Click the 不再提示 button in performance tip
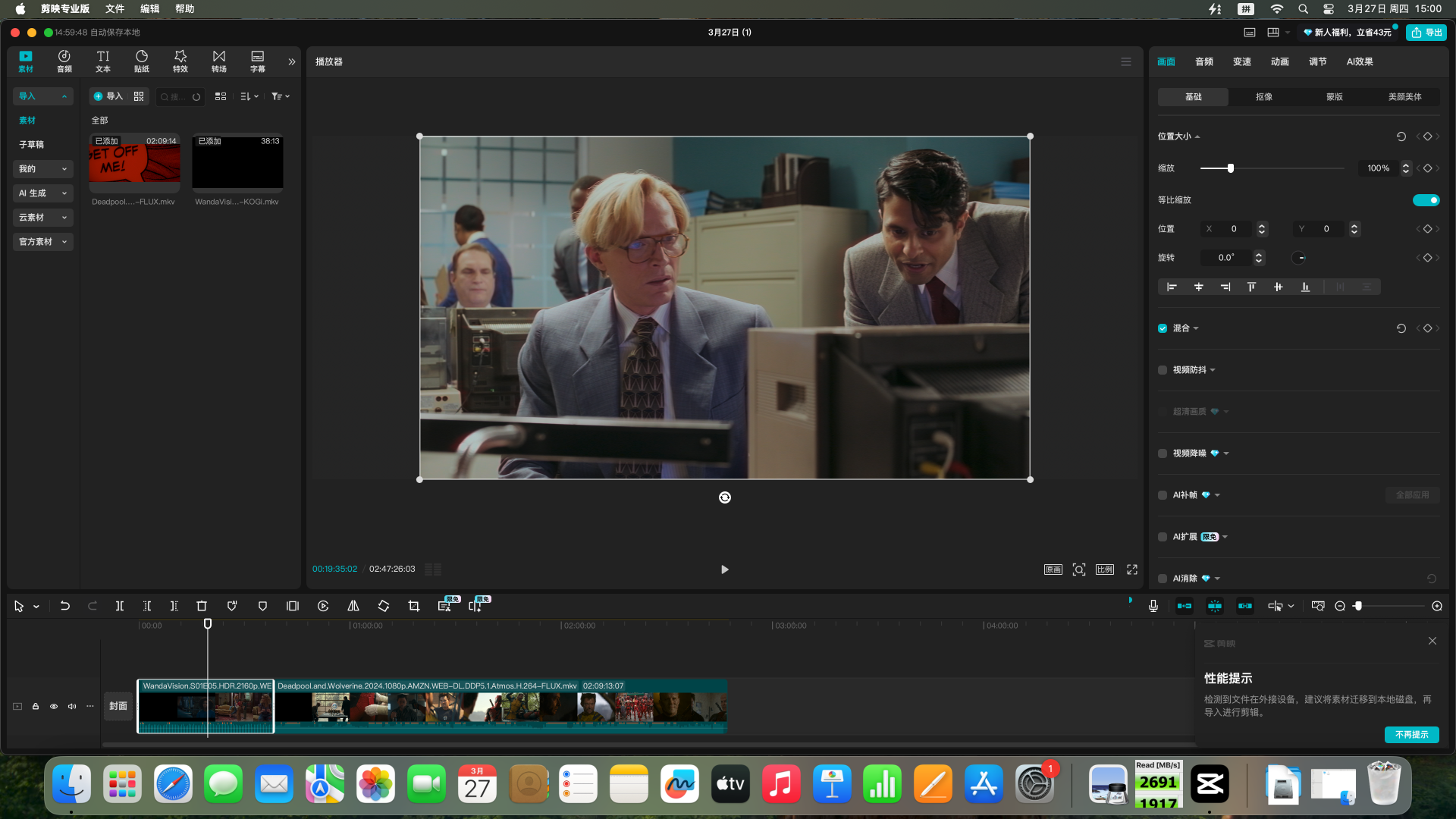The height and width of the screenshot is (819, 1456). click(1412, 735)
